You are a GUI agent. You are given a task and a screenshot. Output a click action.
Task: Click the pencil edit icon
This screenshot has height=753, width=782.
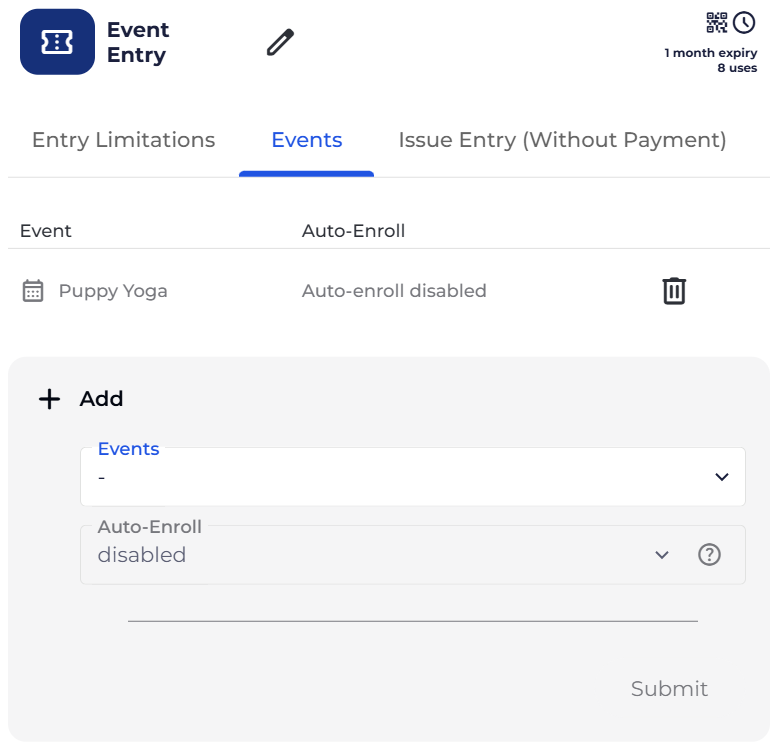tap(280, 42)
